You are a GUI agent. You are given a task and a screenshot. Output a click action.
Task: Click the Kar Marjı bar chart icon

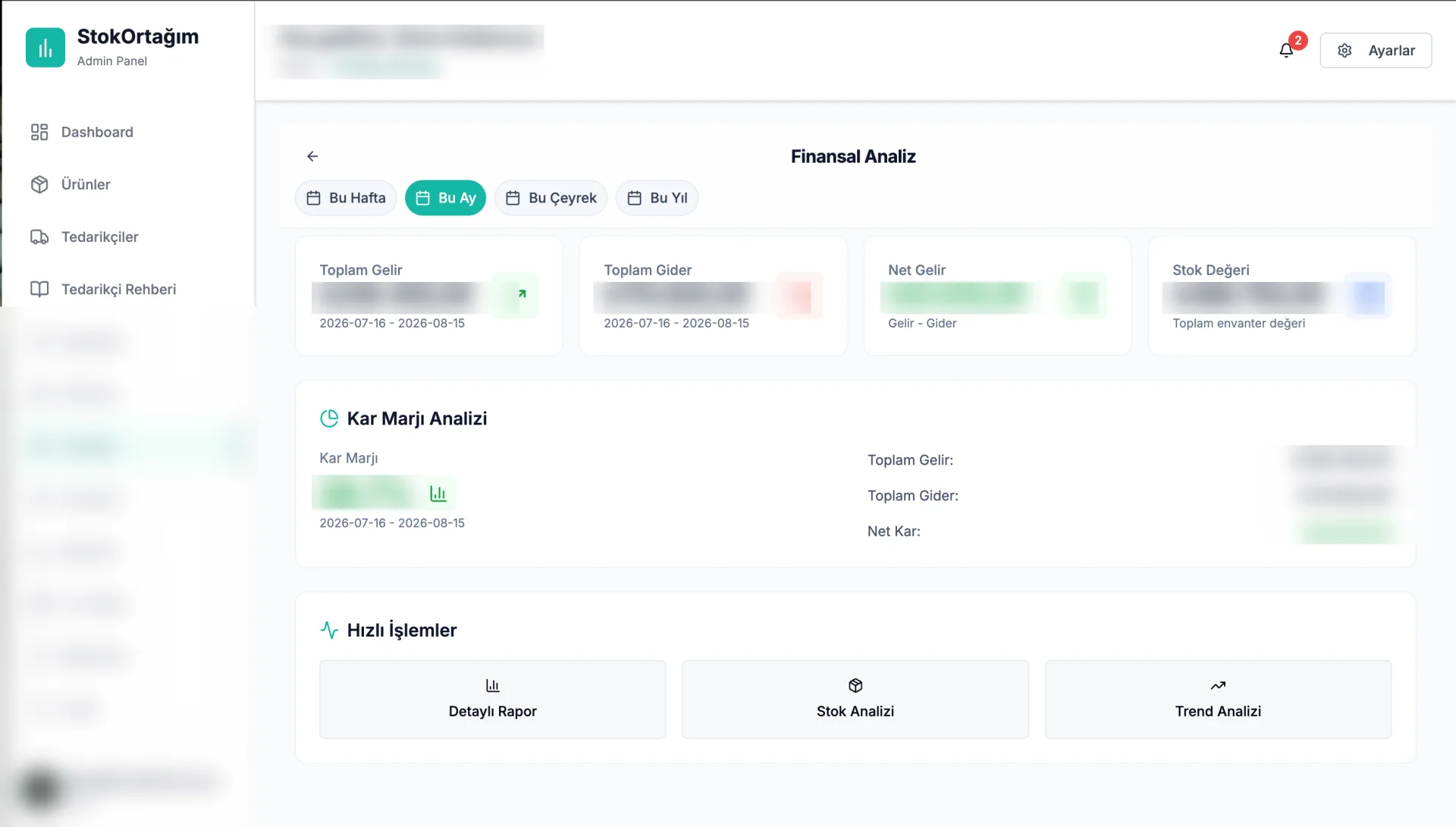coord(438,493)
